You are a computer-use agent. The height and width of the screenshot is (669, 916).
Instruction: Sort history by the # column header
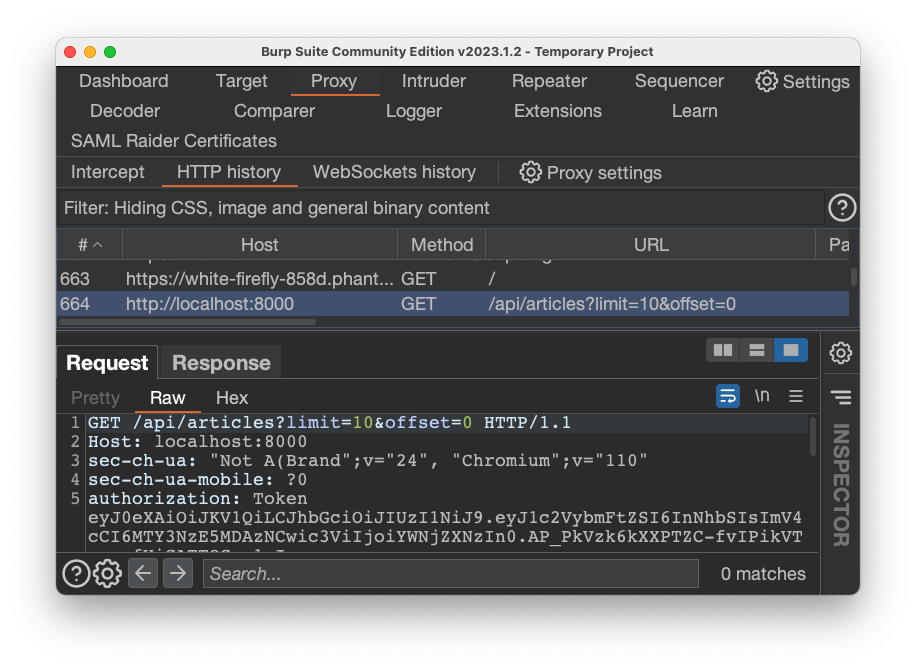pyautogui.click(x=89, y=245)
